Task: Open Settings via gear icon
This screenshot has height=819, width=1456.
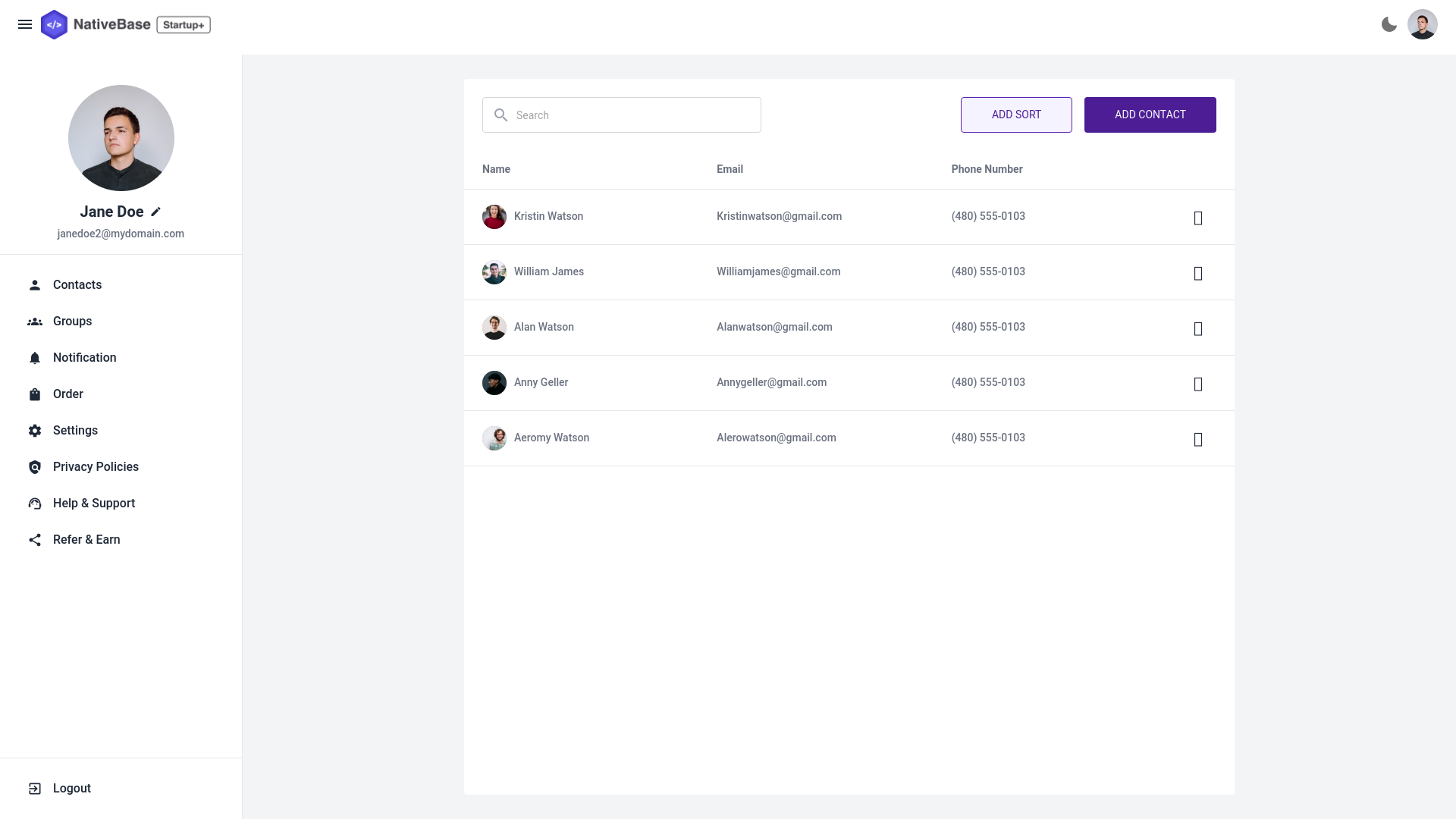Action: click(x=34, y=430)
